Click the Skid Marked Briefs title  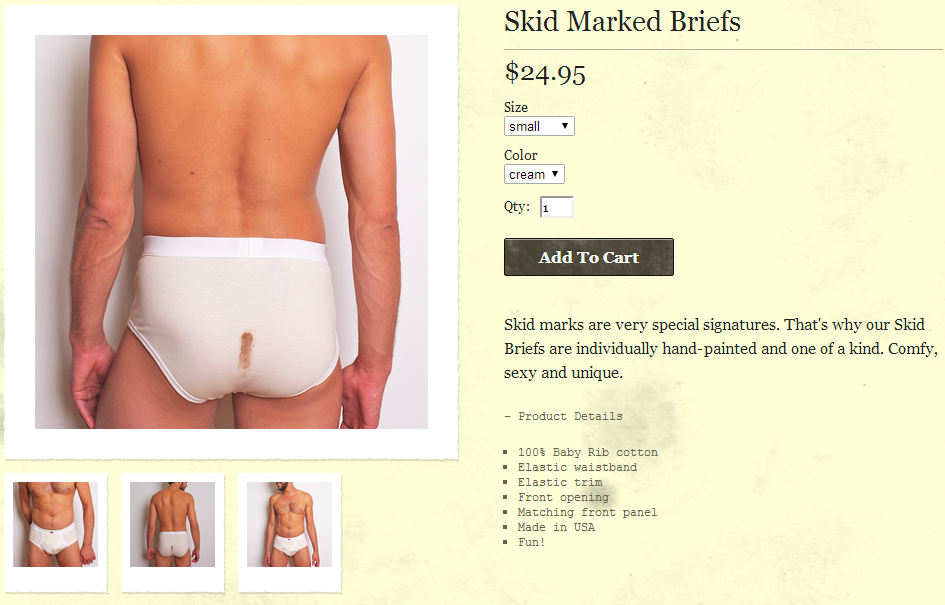[622, 22]
